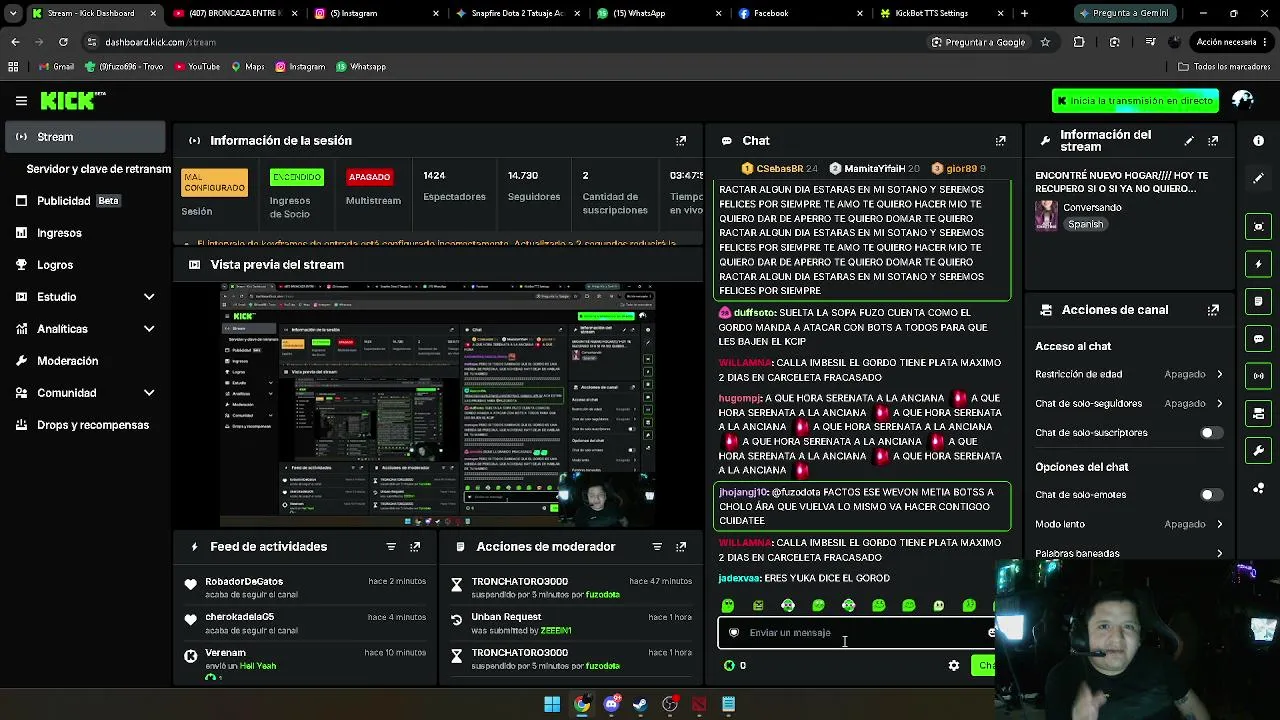1280x720 pixels.
Task: Expand the Analíticas sidebar section
Action: (x=85, y=329)
